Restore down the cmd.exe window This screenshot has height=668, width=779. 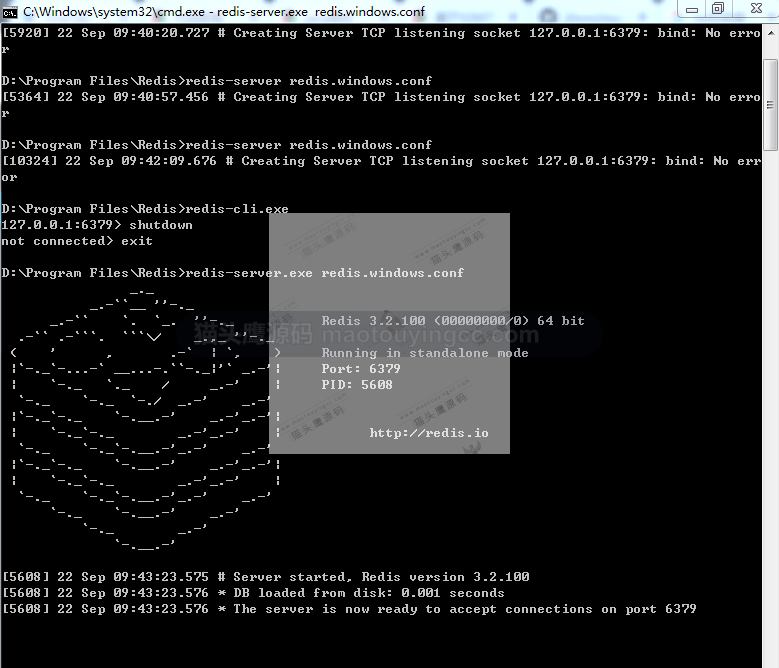coord(718,8)
